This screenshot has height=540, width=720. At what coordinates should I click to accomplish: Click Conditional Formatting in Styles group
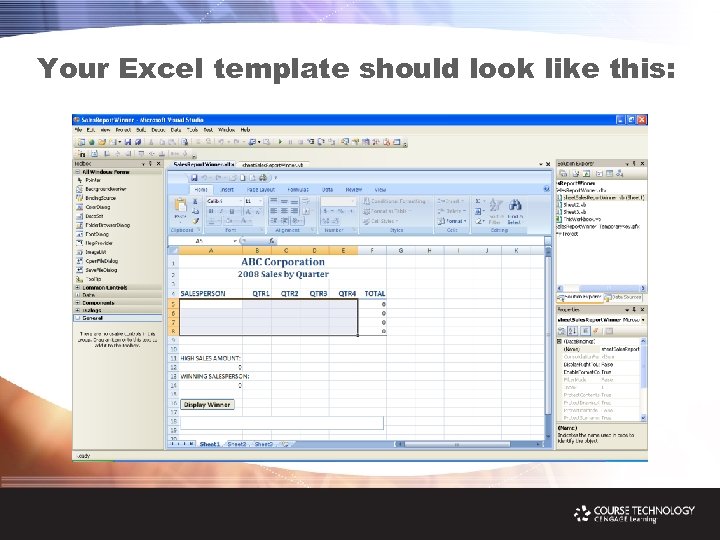(x=394, y=201)
